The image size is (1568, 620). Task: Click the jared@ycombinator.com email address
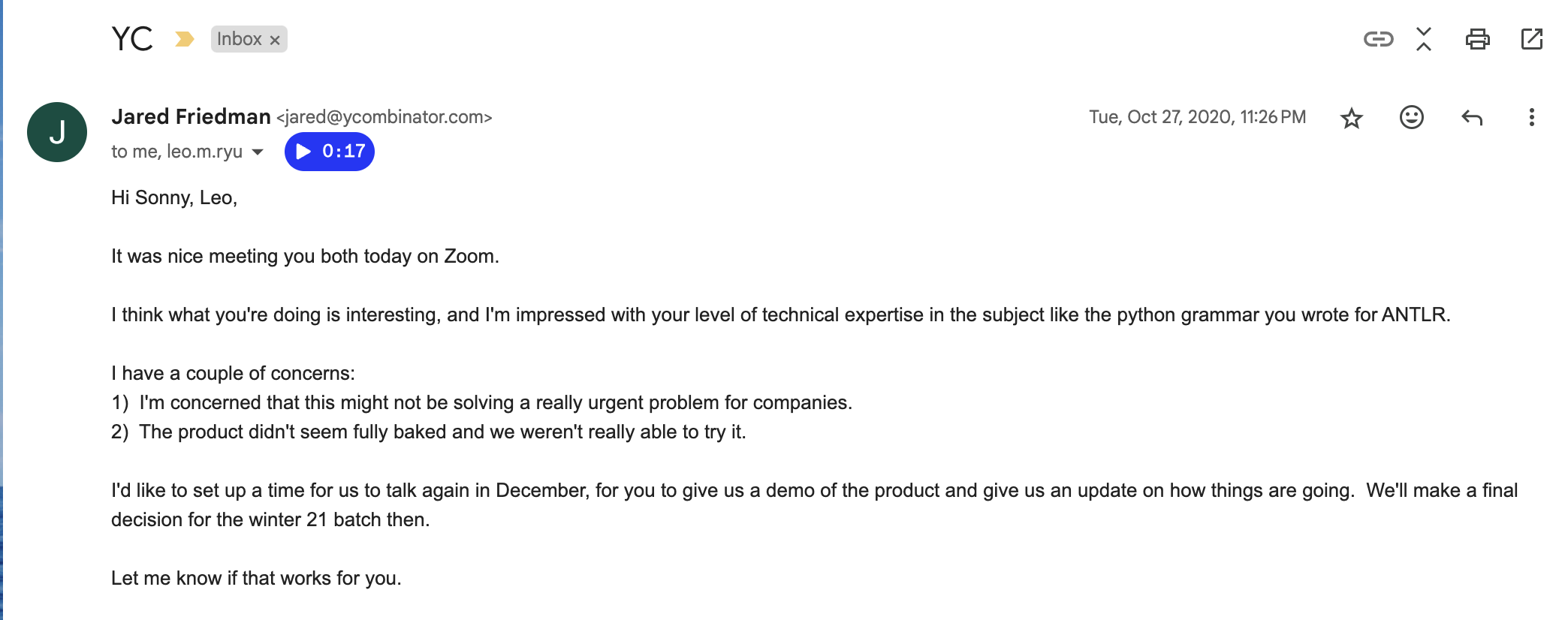[384, 117]
